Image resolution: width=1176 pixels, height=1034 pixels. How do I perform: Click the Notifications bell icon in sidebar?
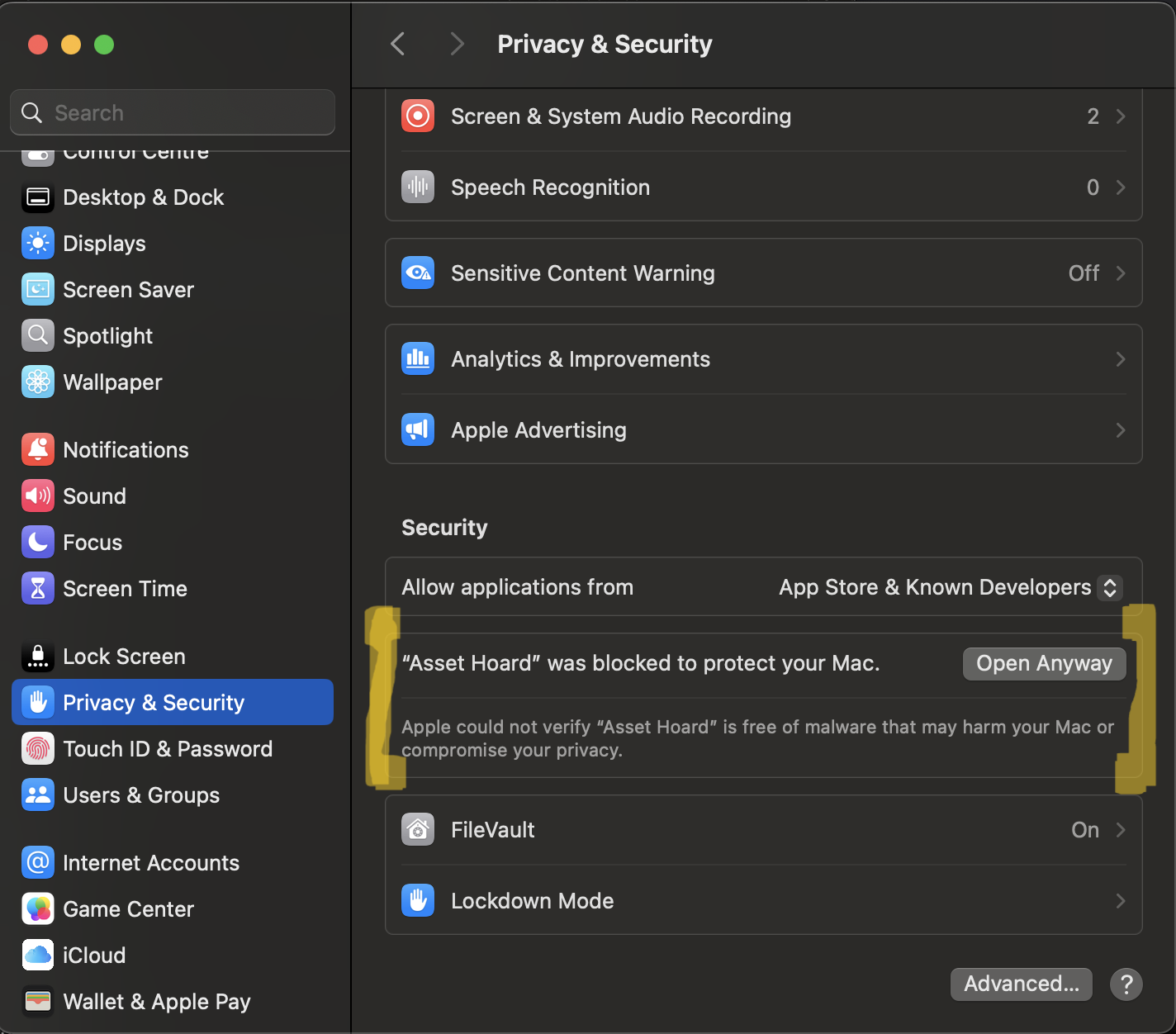[37, 449]
